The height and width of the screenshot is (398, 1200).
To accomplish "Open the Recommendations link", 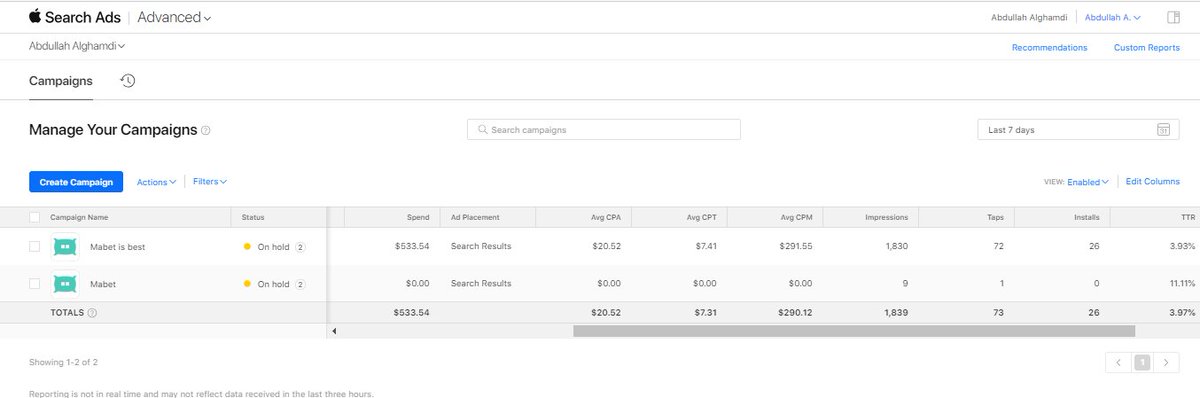I will coord(1049,47).
